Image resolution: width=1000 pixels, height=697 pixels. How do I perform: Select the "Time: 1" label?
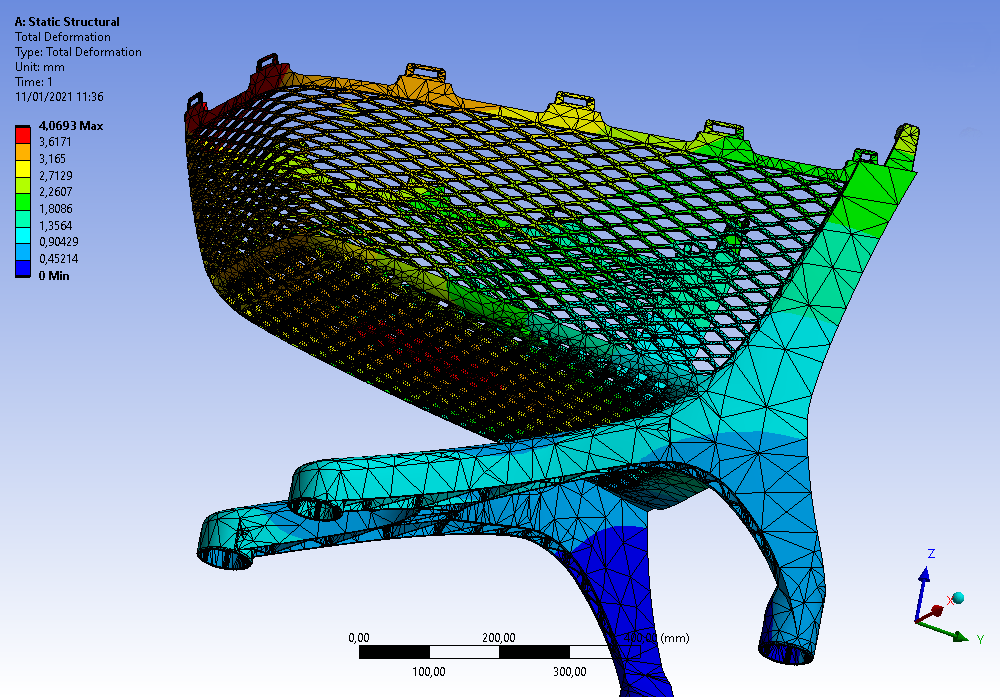[34, 82]
